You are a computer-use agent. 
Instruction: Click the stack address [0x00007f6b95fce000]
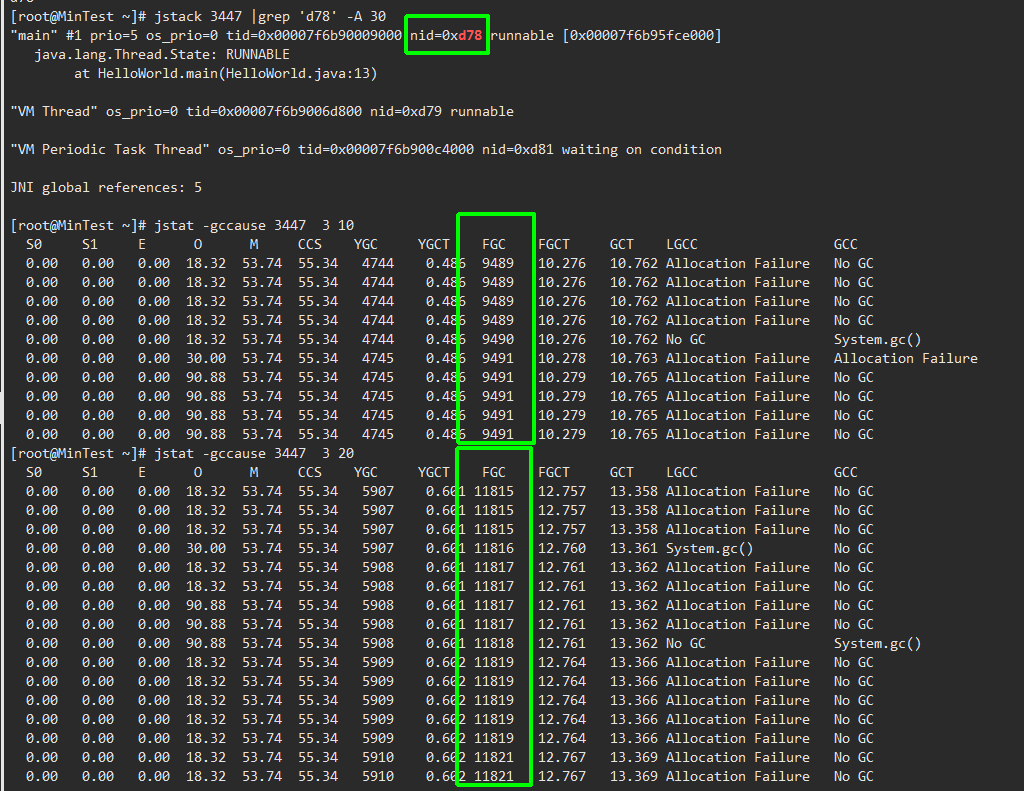click(x=642, y=35)
